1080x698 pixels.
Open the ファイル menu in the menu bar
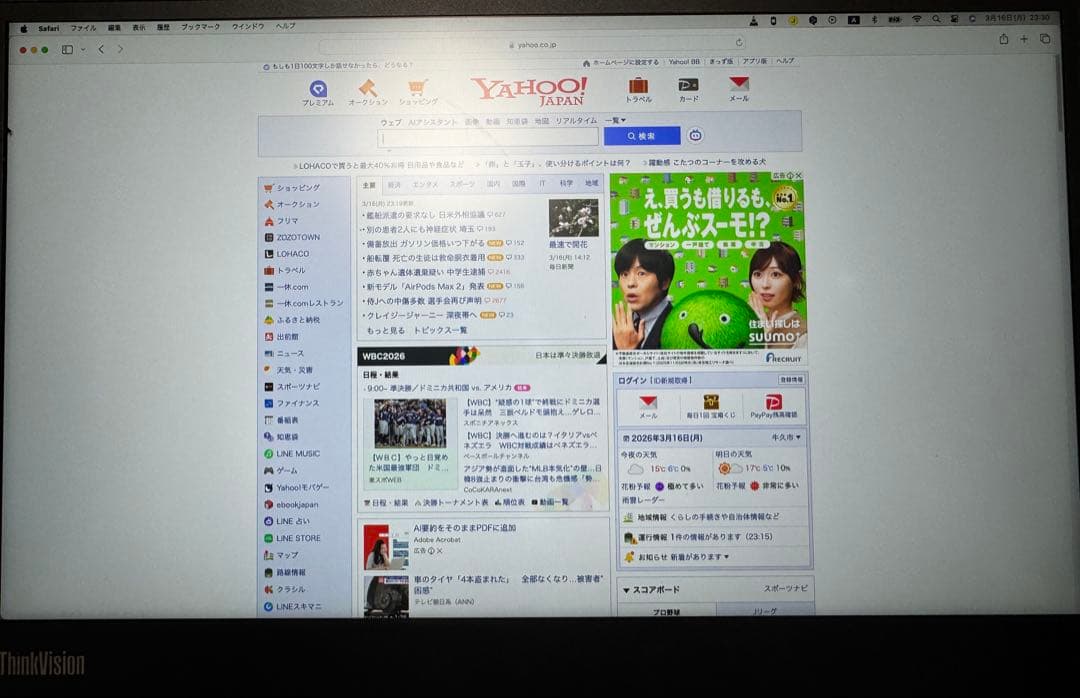point(83,28)
